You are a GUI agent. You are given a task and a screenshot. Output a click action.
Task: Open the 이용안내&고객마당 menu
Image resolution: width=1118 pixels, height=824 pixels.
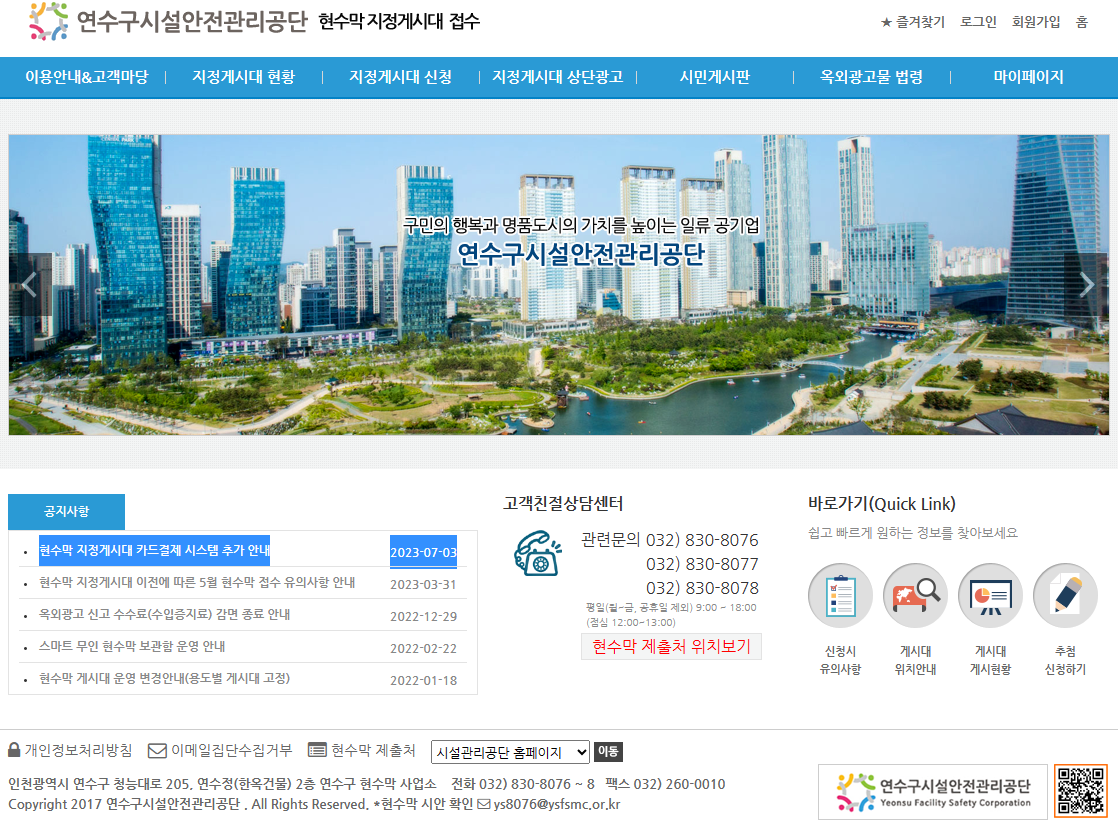[87, 77]
